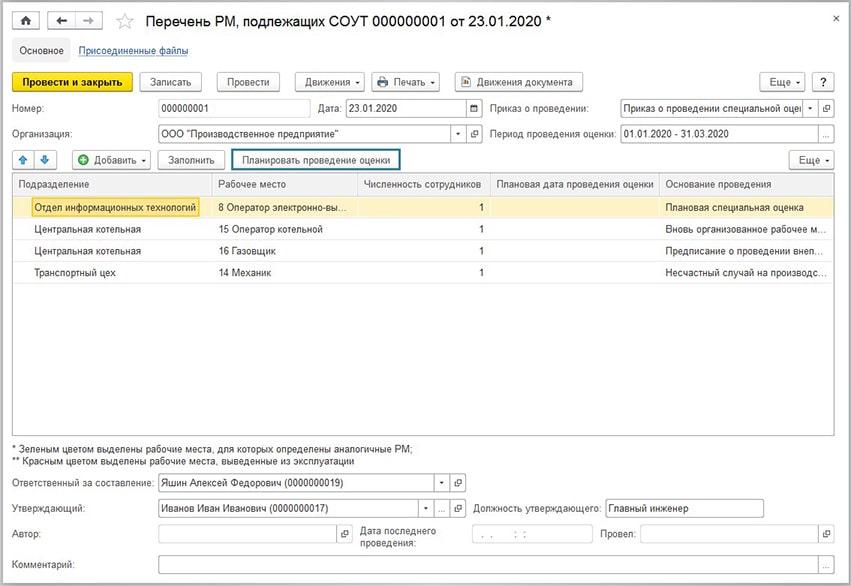Expand the Организация dropdown list
Viewport: 851px width, 586px height.
coord(458,134)
